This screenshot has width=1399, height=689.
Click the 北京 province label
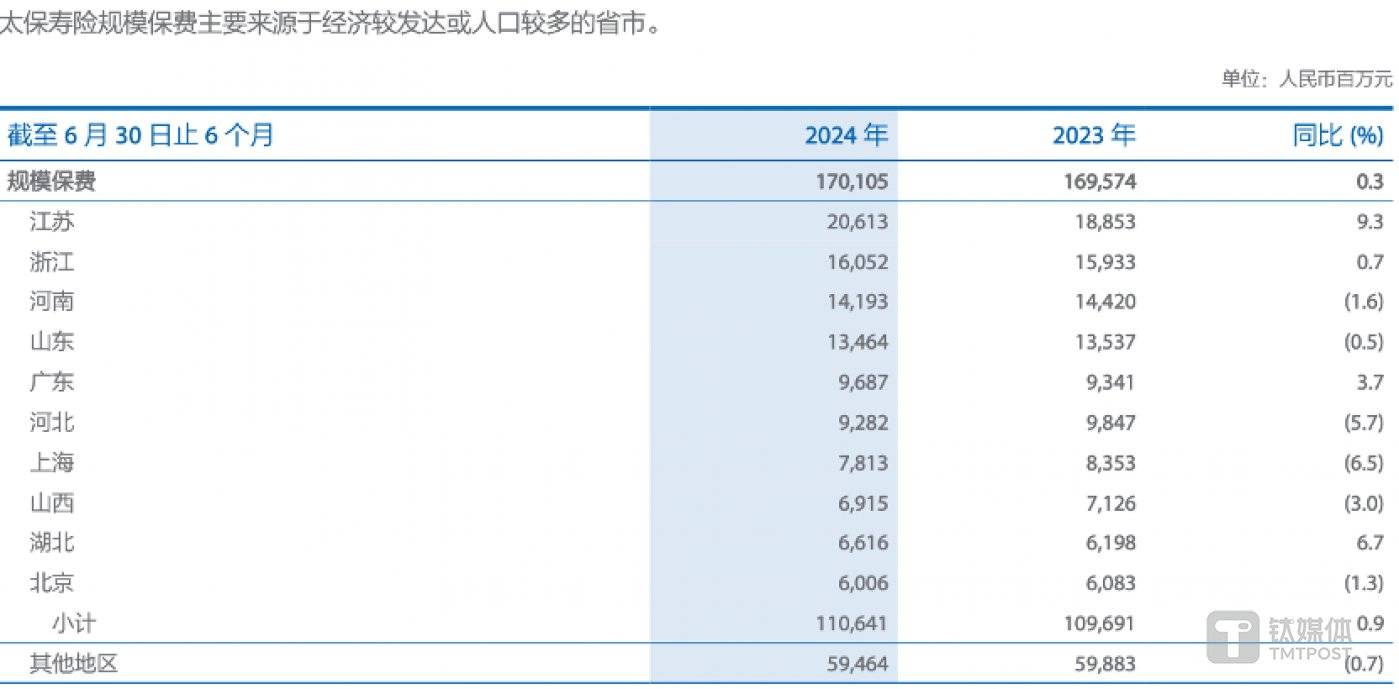click(x=50, y=583)
